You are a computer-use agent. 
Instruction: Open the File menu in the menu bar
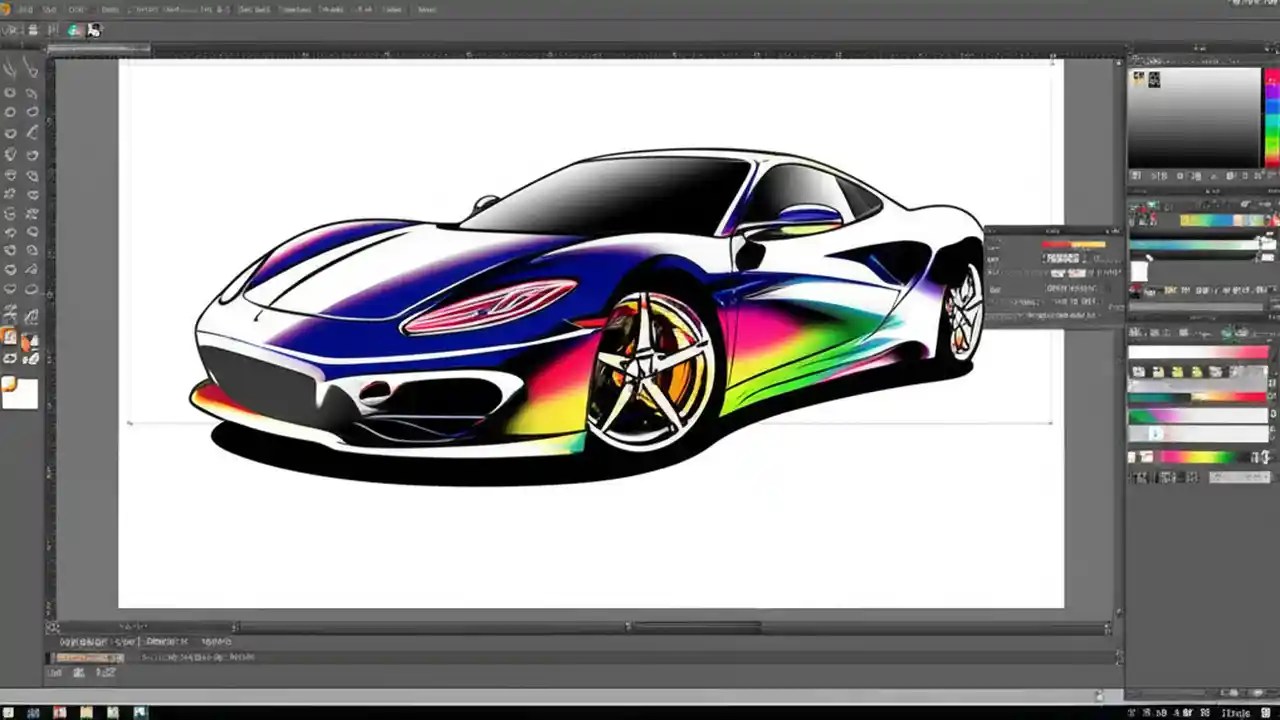coord(25,9)
